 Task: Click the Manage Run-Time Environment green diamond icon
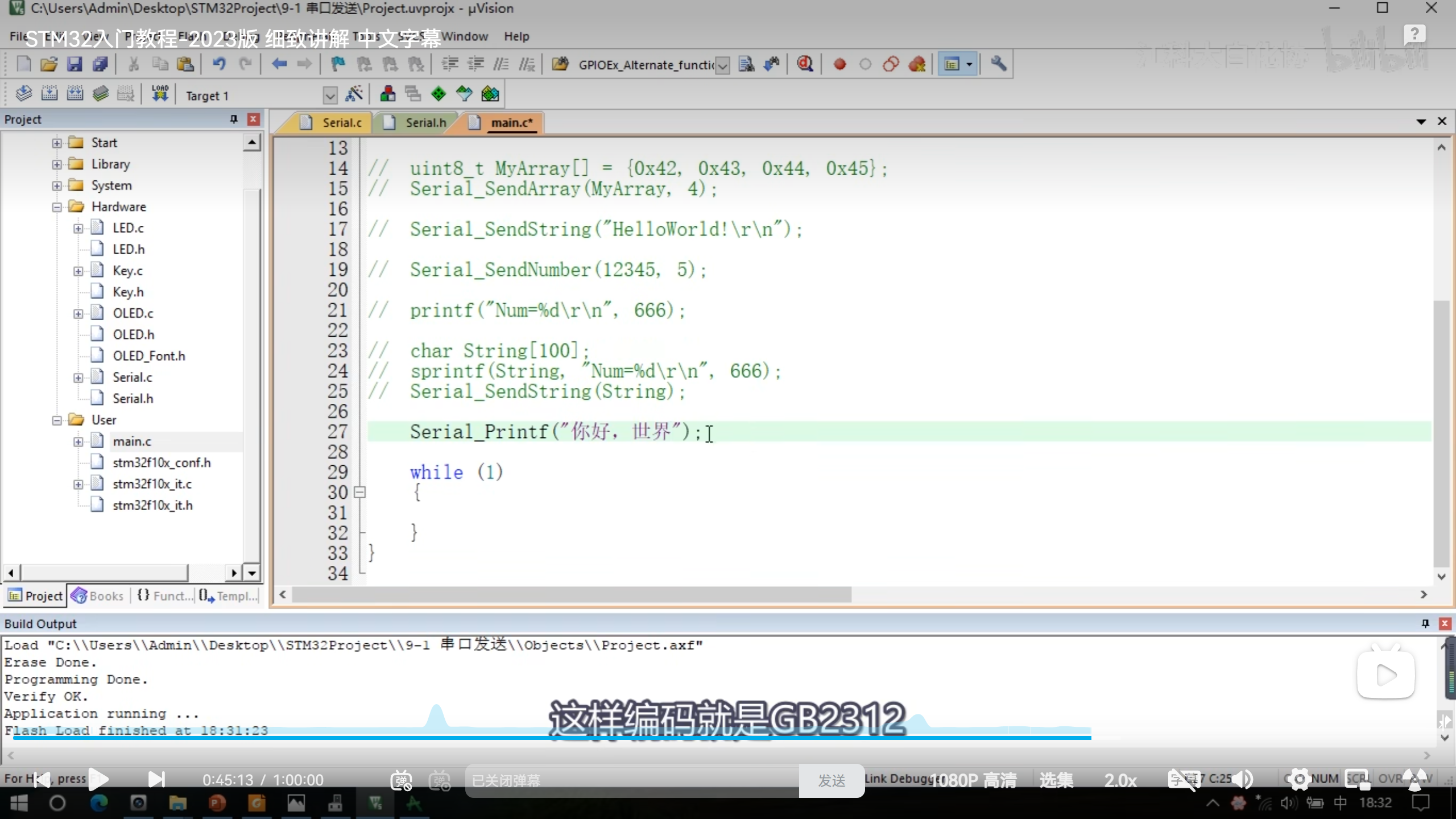point(438,94)
